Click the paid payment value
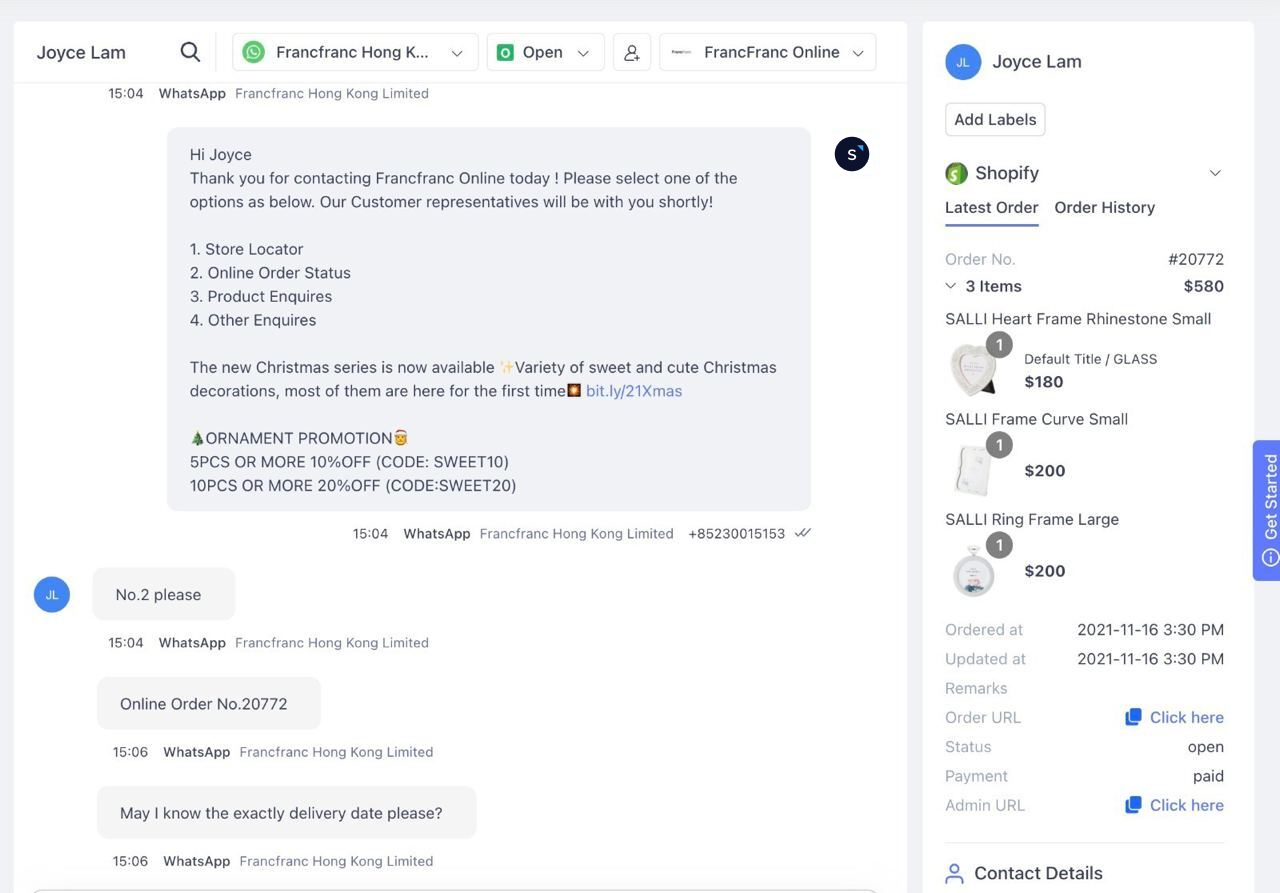Image resolution: width=1280 pixels, height=893 pixels. [x=1208, y=776]
